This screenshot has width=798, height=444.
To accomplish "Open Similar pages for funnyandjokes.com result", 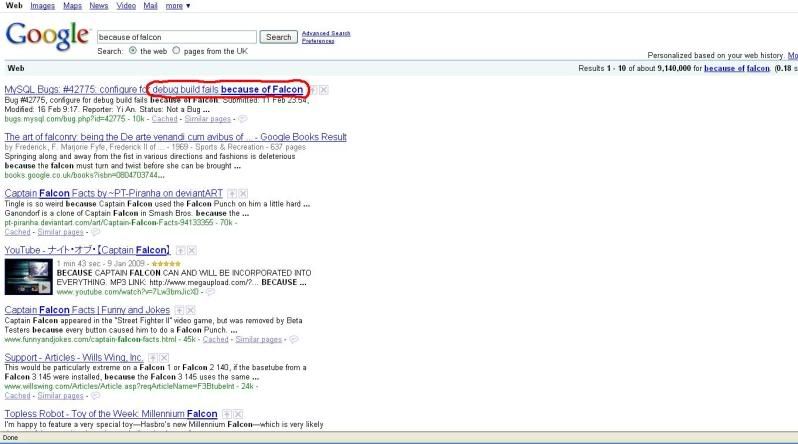I will click(x=259, y=340).
